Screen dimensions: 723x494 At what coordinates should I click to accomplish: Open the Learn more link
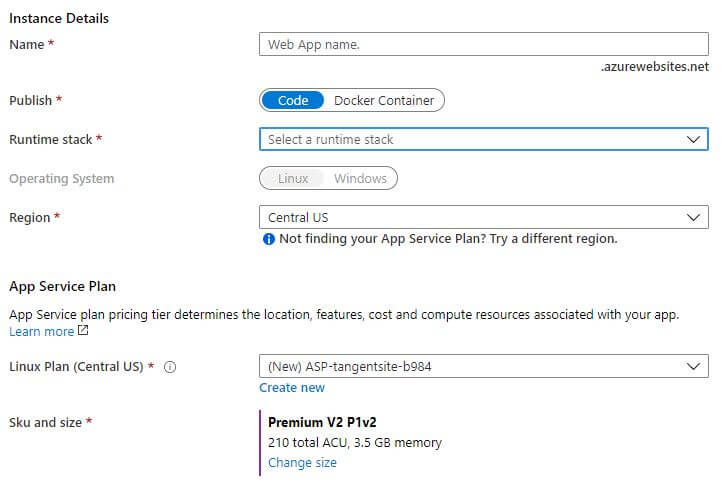pos(41,331)
